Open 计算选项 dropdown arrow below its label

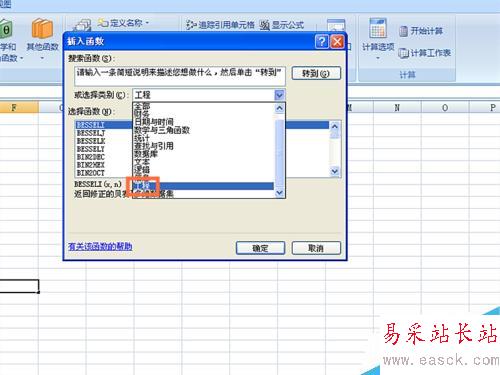(378, 58)
